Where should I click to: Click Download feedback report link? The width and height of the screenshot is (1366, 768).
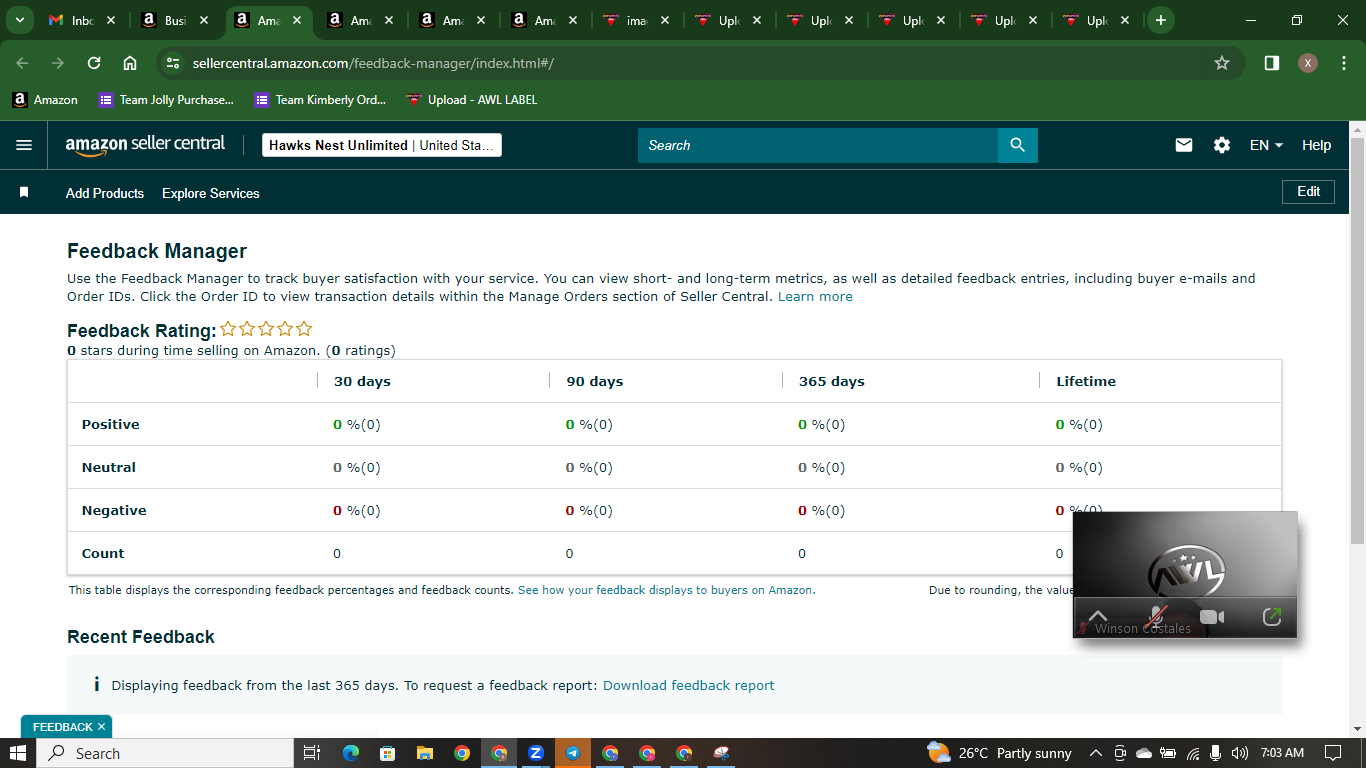point(689,685)
